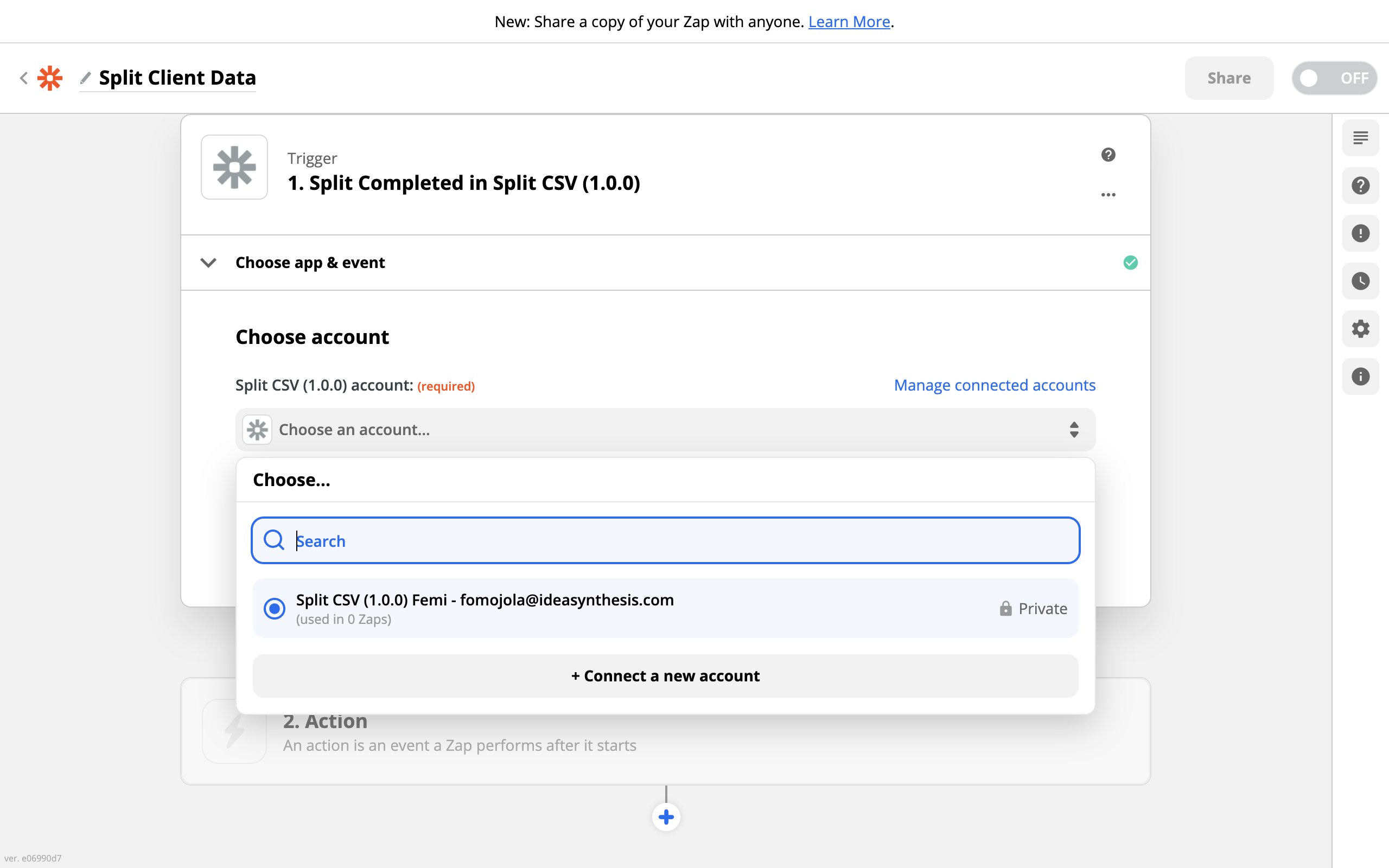Screen dimensions: 1389x868
Task: Open Manage connected accounts link
Action: point(995,385)
